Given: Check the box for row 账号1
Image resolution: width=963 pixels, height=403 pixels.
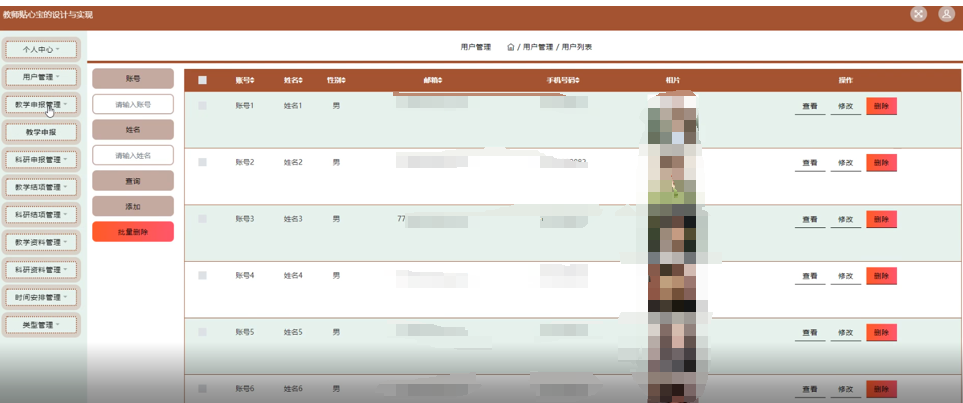Looking at the screenshot, I should point(202,106).
